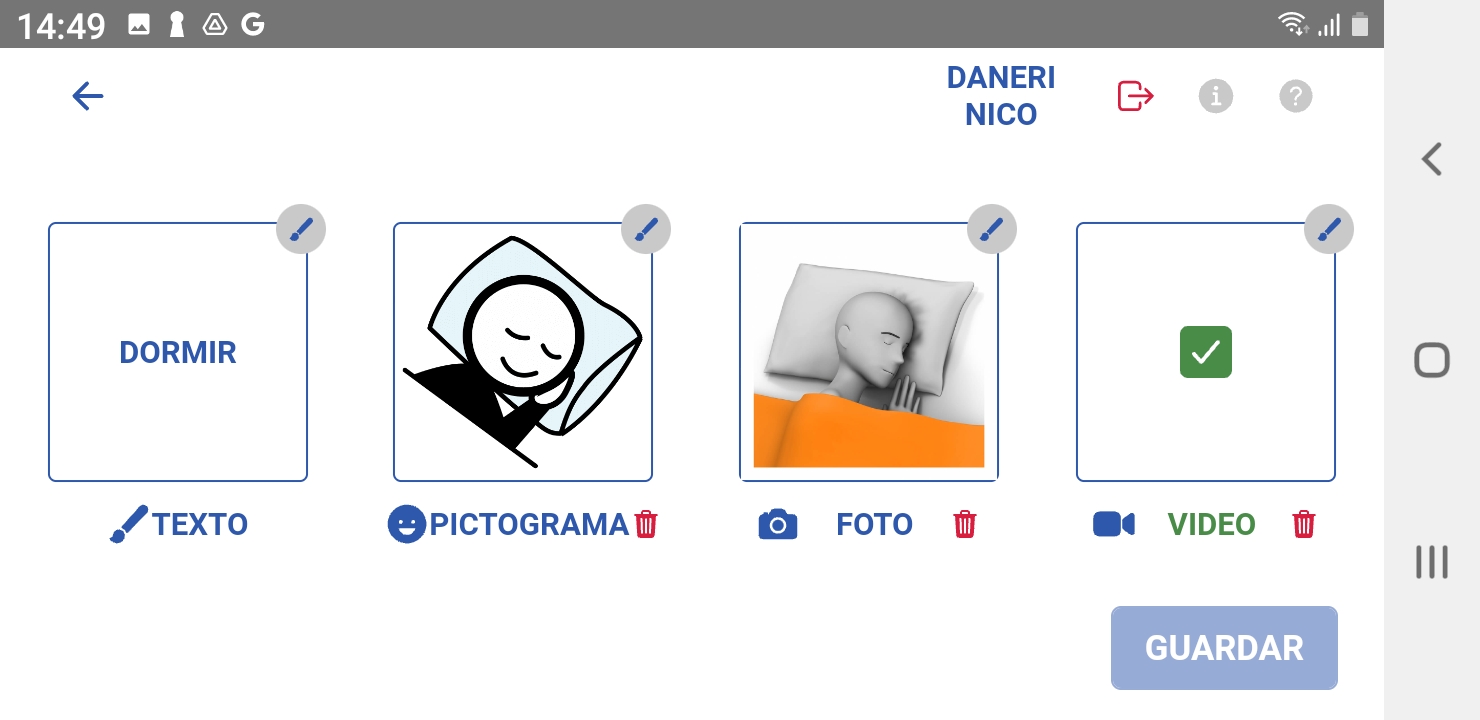The image size is (1480, 720).
Task: Delete the photo with trash icon
Action: click(964, 524)
